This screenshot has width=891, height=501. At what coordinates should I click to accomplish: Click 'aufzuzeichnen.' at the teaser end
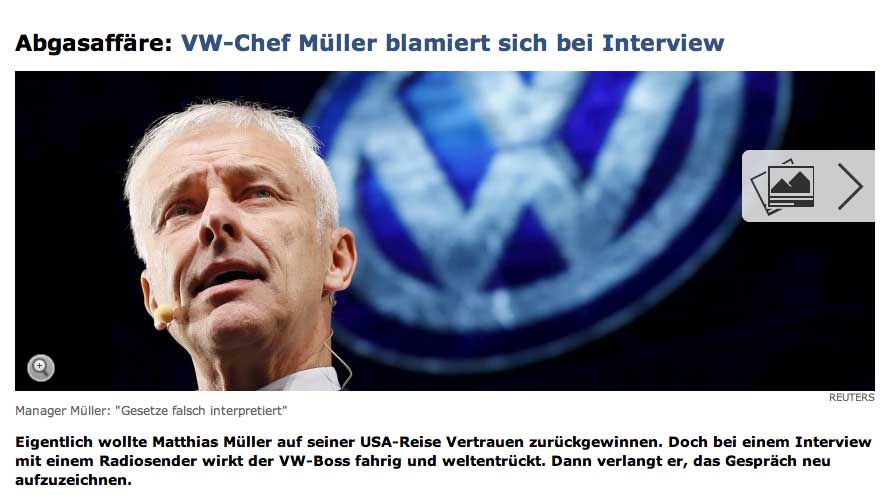click(x=73, y=480)
